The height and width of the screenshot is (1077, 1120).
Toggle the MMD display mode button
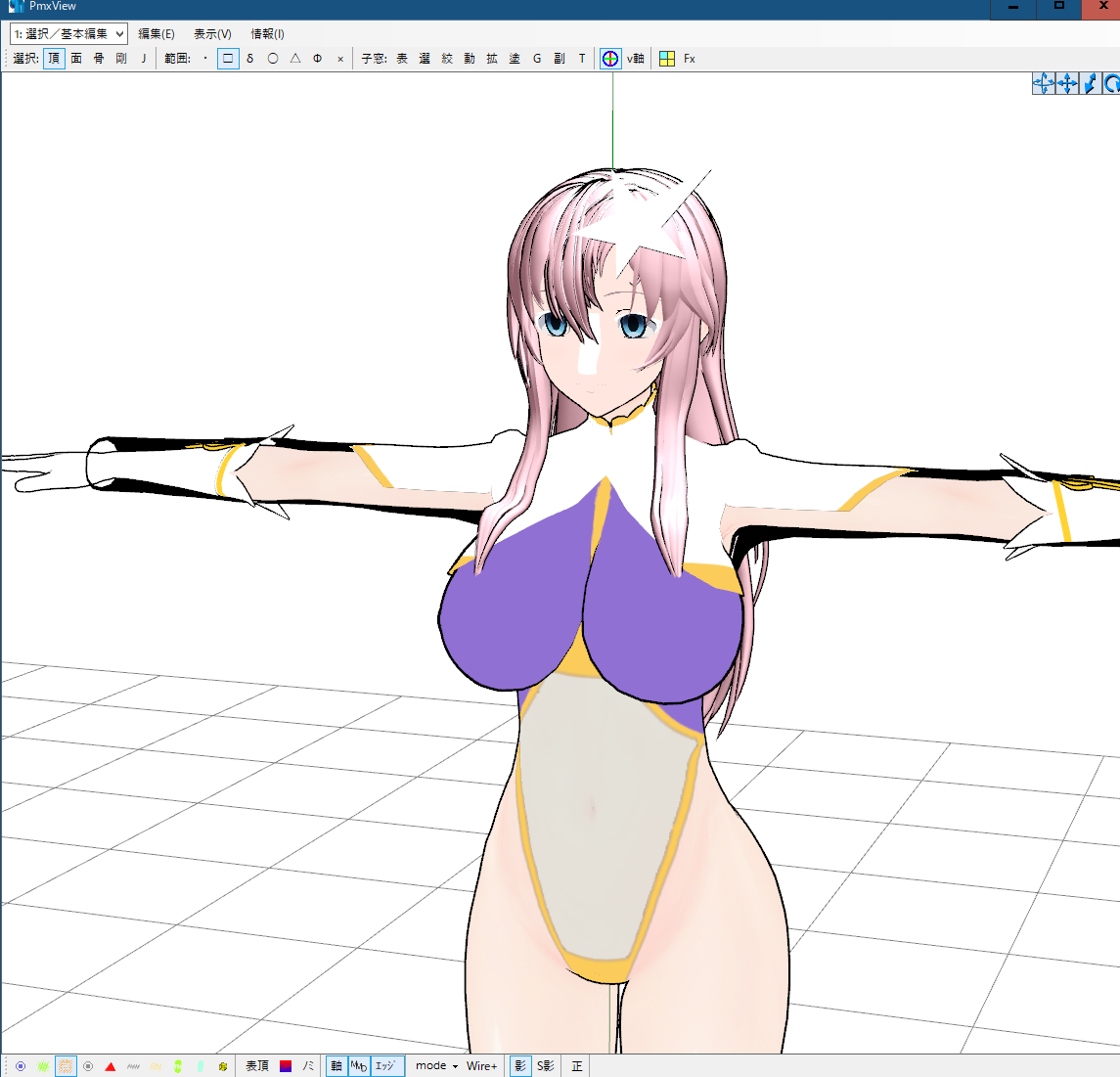pyautogui.click(x=359, y=1066)
